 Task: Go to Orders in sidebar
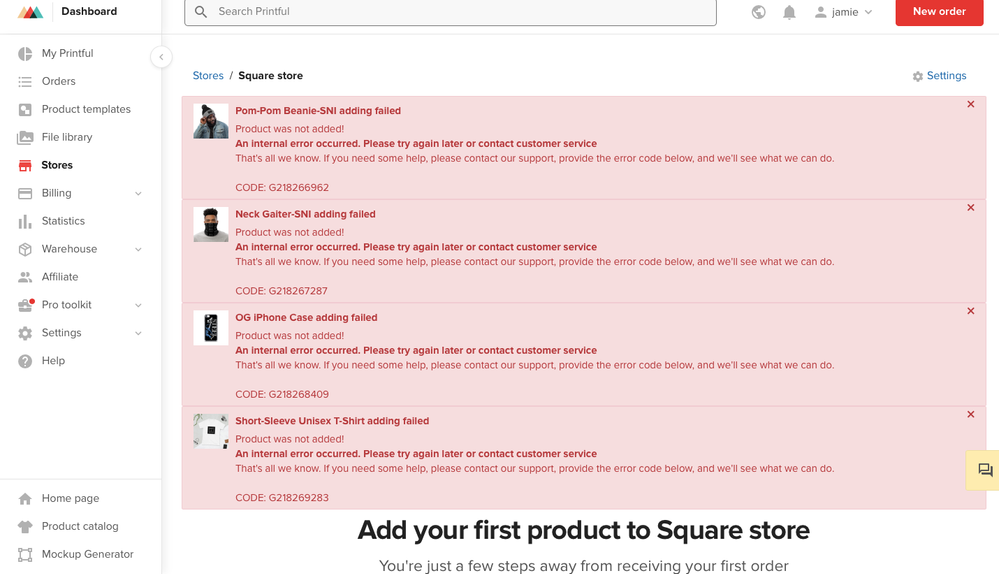(58, 81)
